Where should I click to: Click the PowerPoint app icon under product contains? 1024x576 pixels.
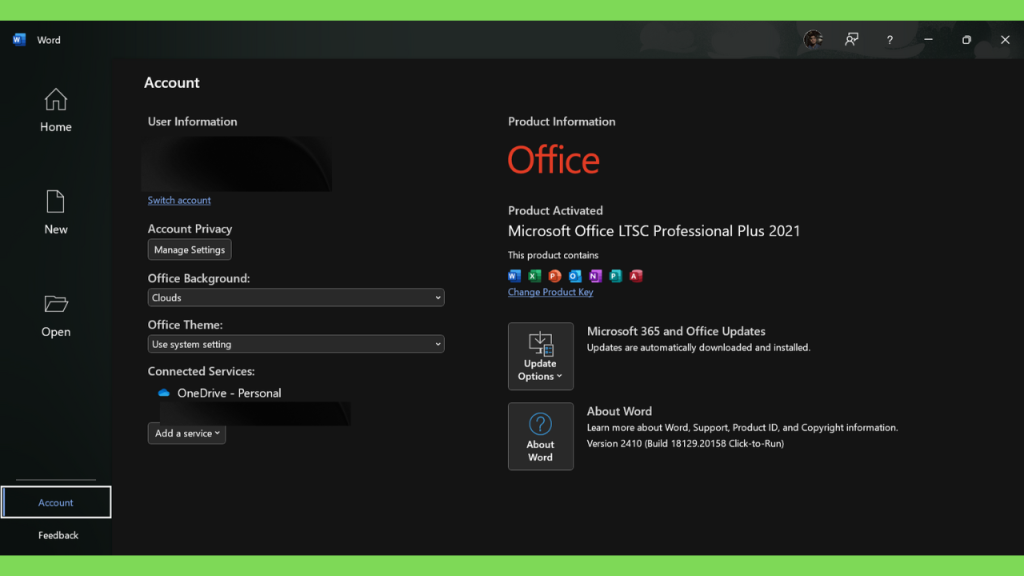[555, 276]
